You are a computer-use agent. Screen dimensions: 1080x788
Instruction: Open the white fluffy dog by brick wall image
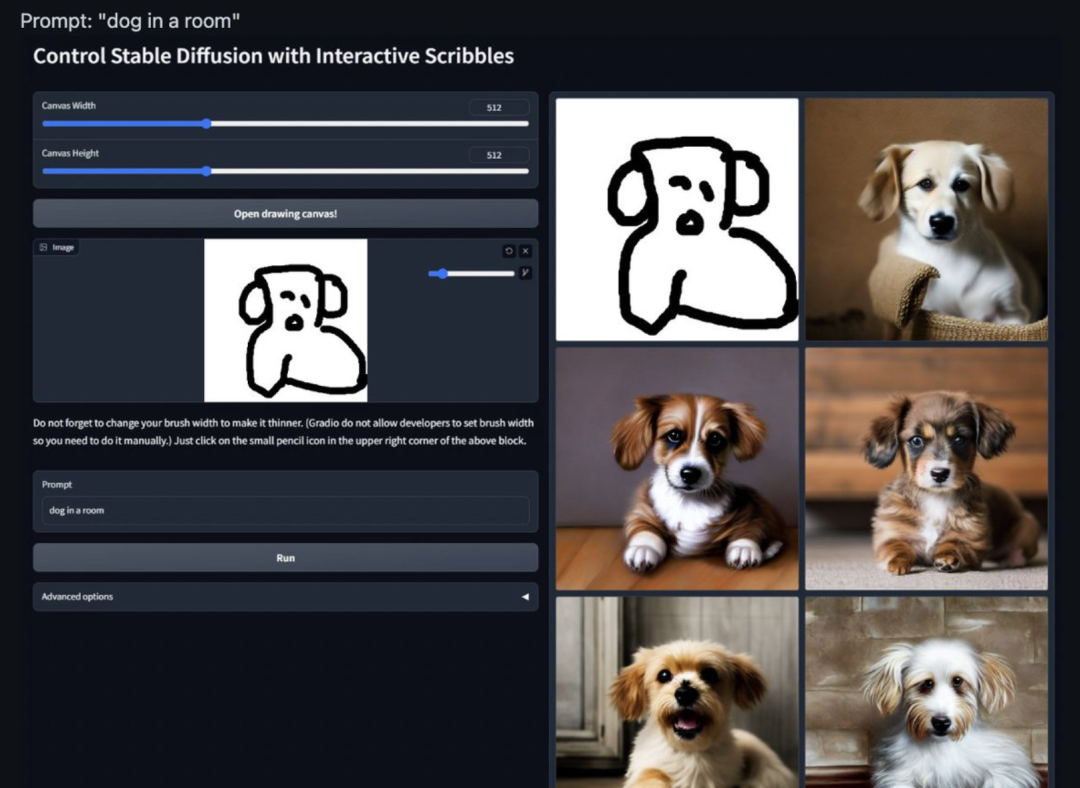[926, 692]
